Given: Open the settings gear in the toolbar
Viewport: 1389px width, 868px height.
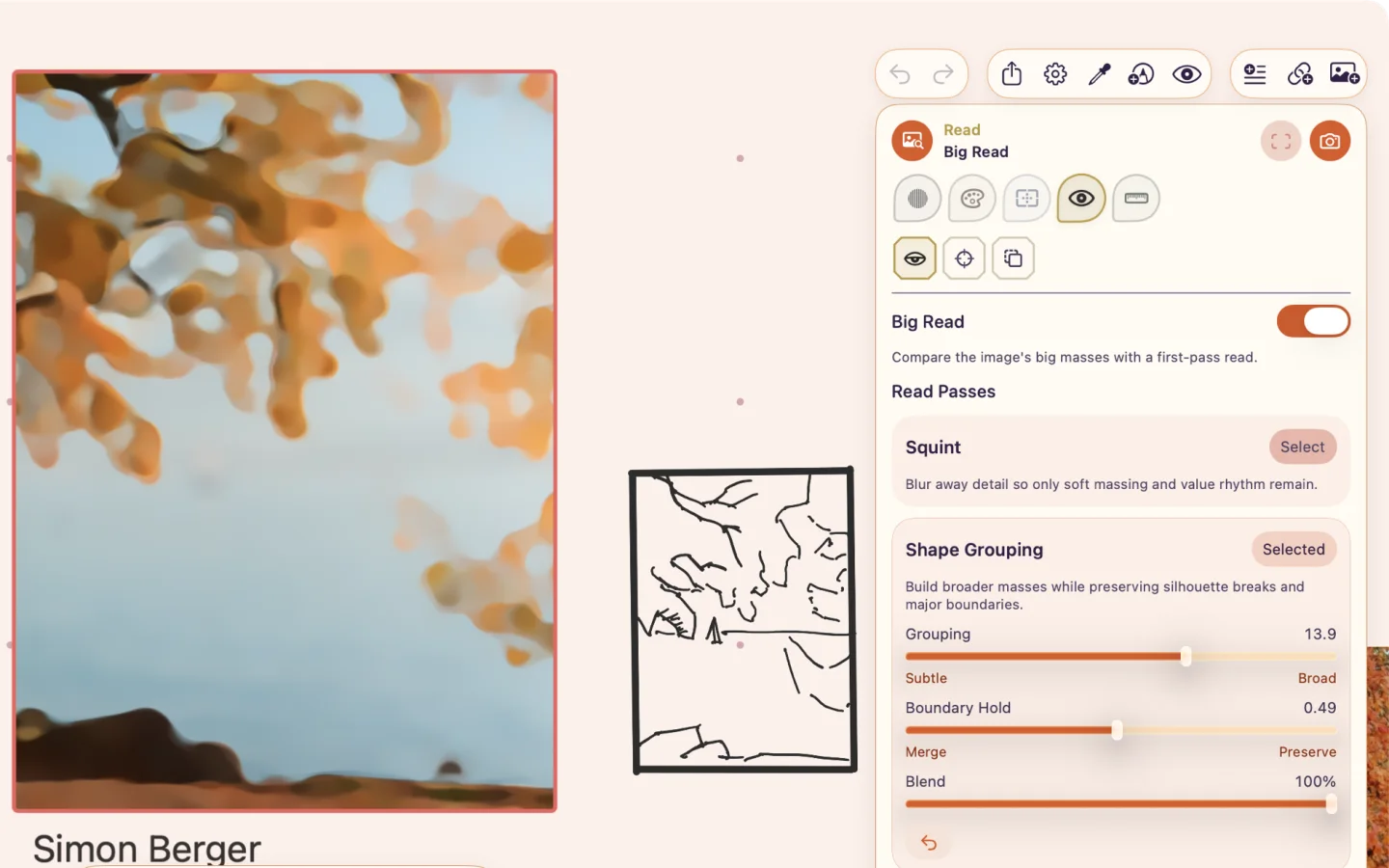Looking at the screenshot, I should pos(1055,74).
